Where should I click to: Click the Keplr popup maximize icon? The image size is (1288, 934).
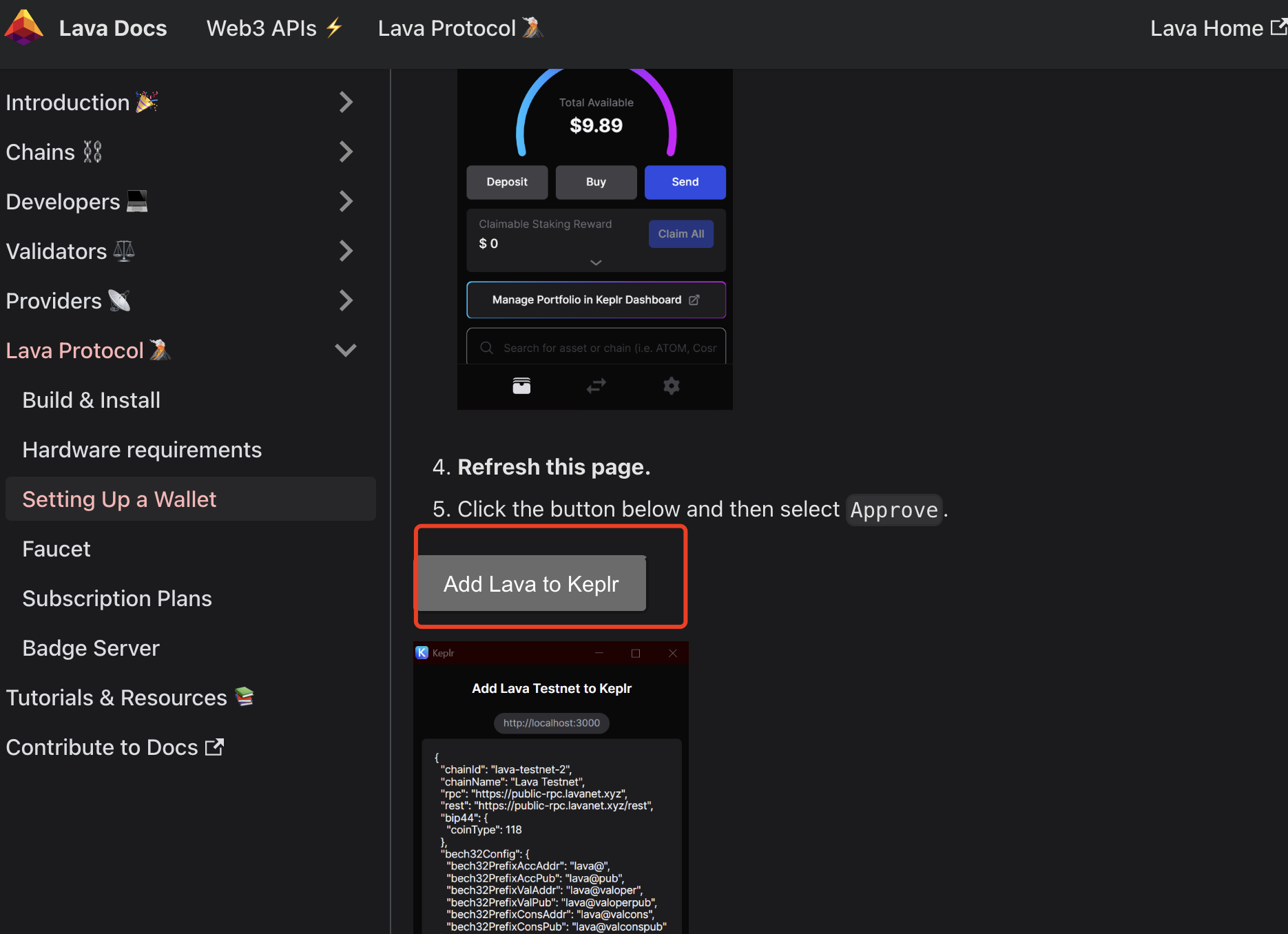636,653
